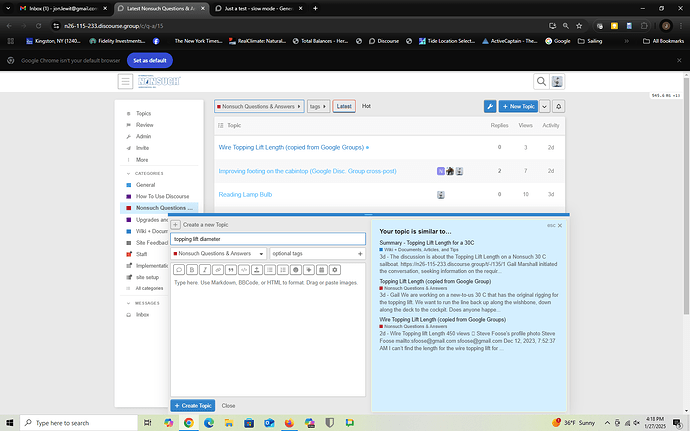Click the Windows taskbar search box
Screen dimensions: 690x431
click(x=79, y=423)
